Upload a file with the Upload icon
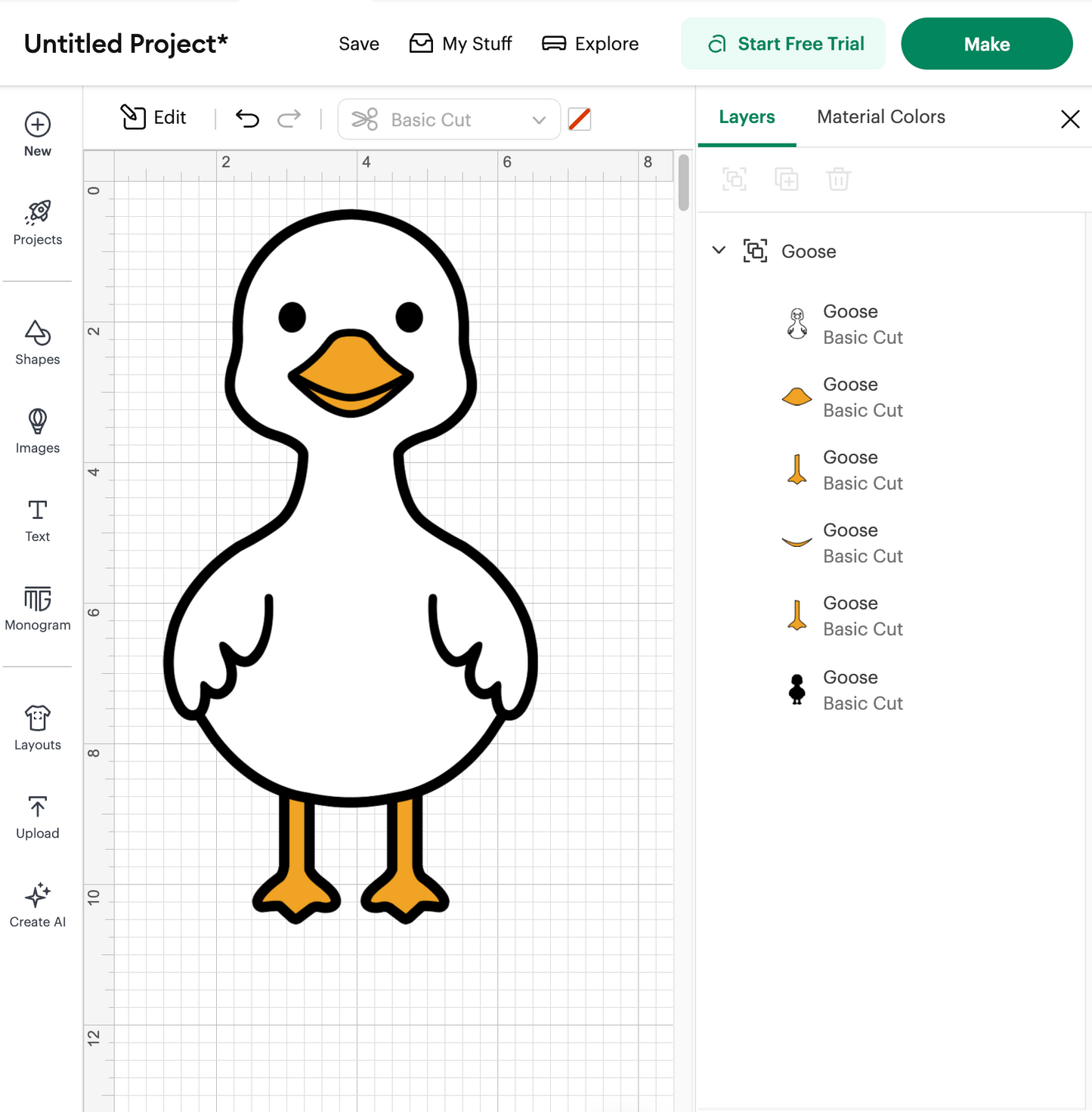The image size is (1092, 1112). (36, 817)
